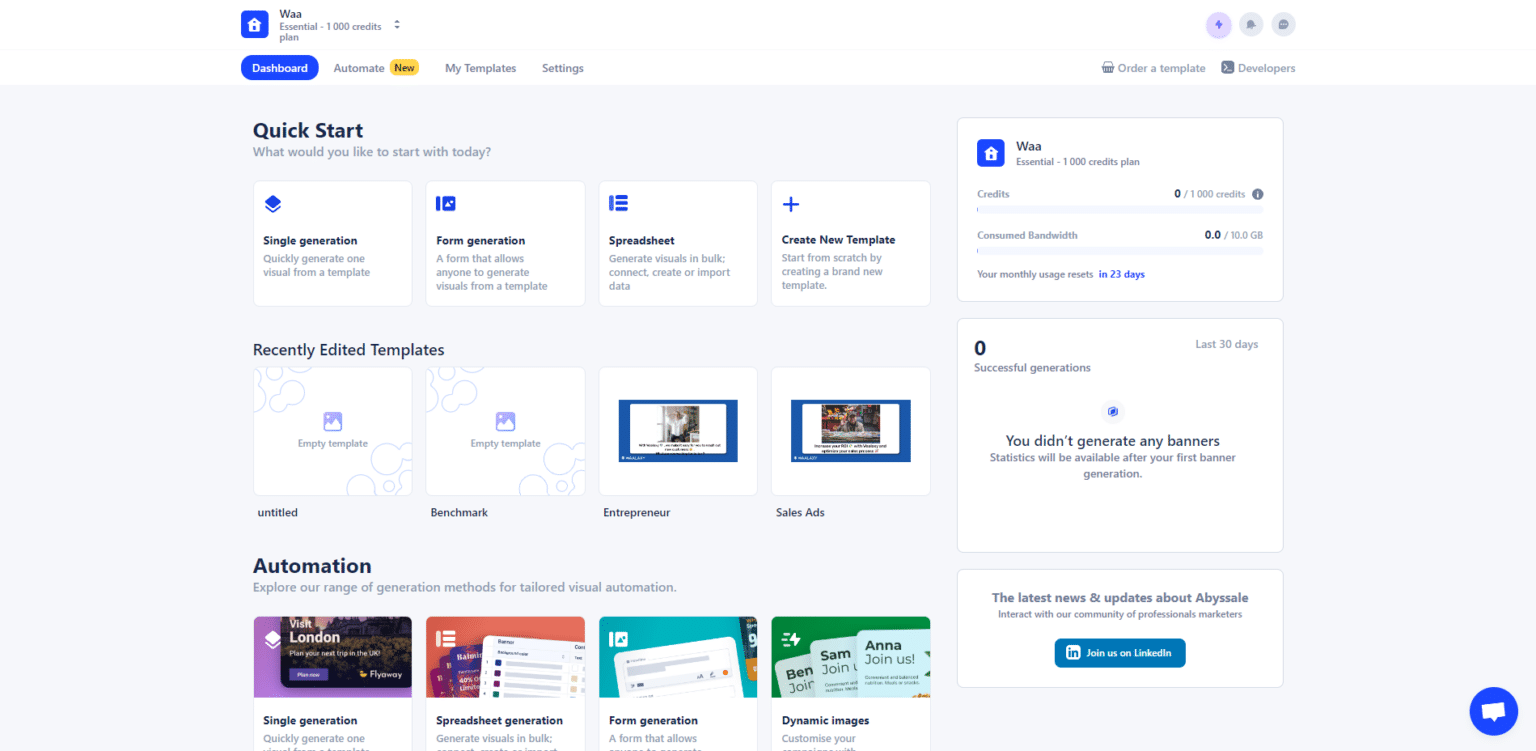
Task: Expand the Waa workspace switcher arrows
Action: click(x=397, y=25)
